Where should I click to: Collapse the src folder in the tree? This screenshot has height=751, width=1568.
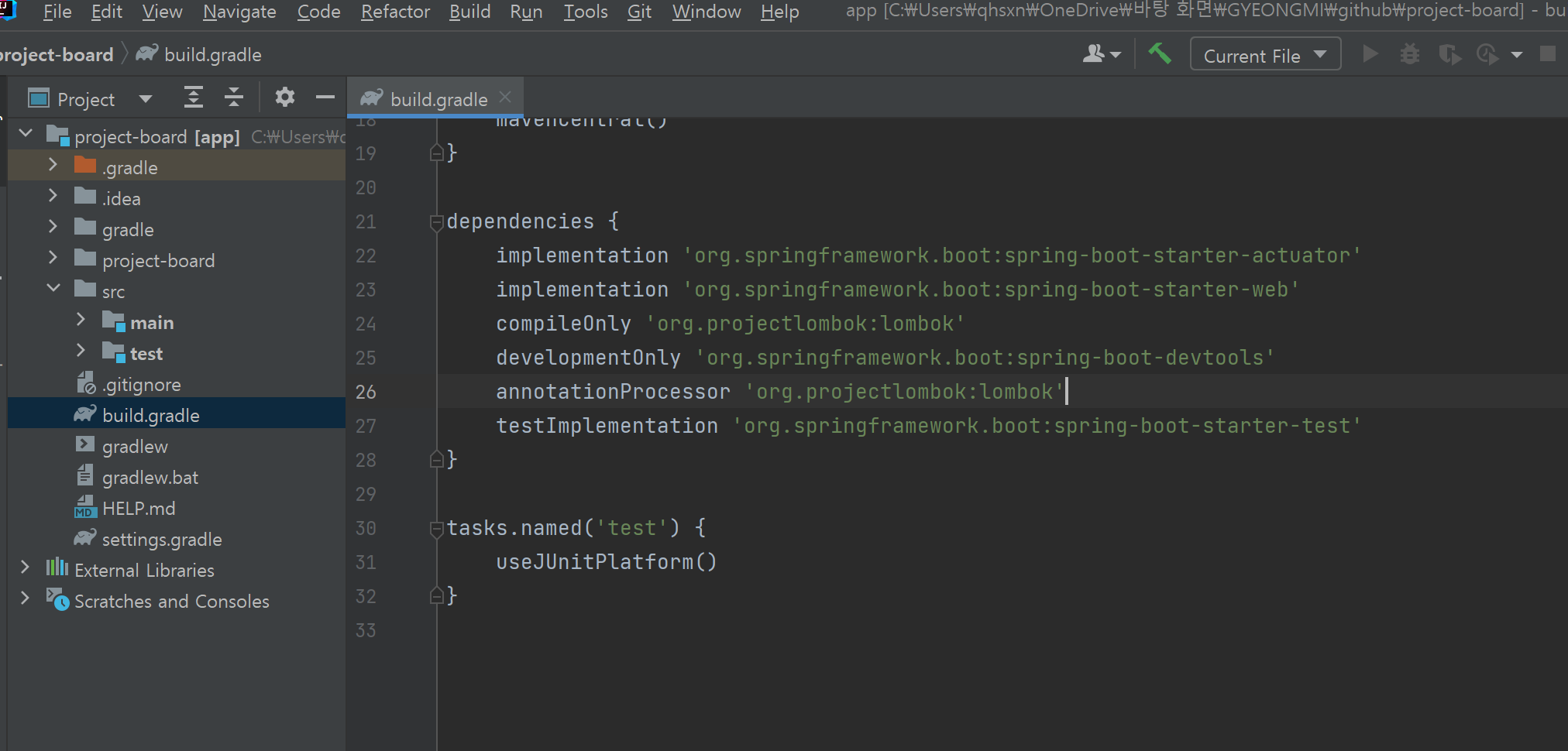(x=53, y=290)
